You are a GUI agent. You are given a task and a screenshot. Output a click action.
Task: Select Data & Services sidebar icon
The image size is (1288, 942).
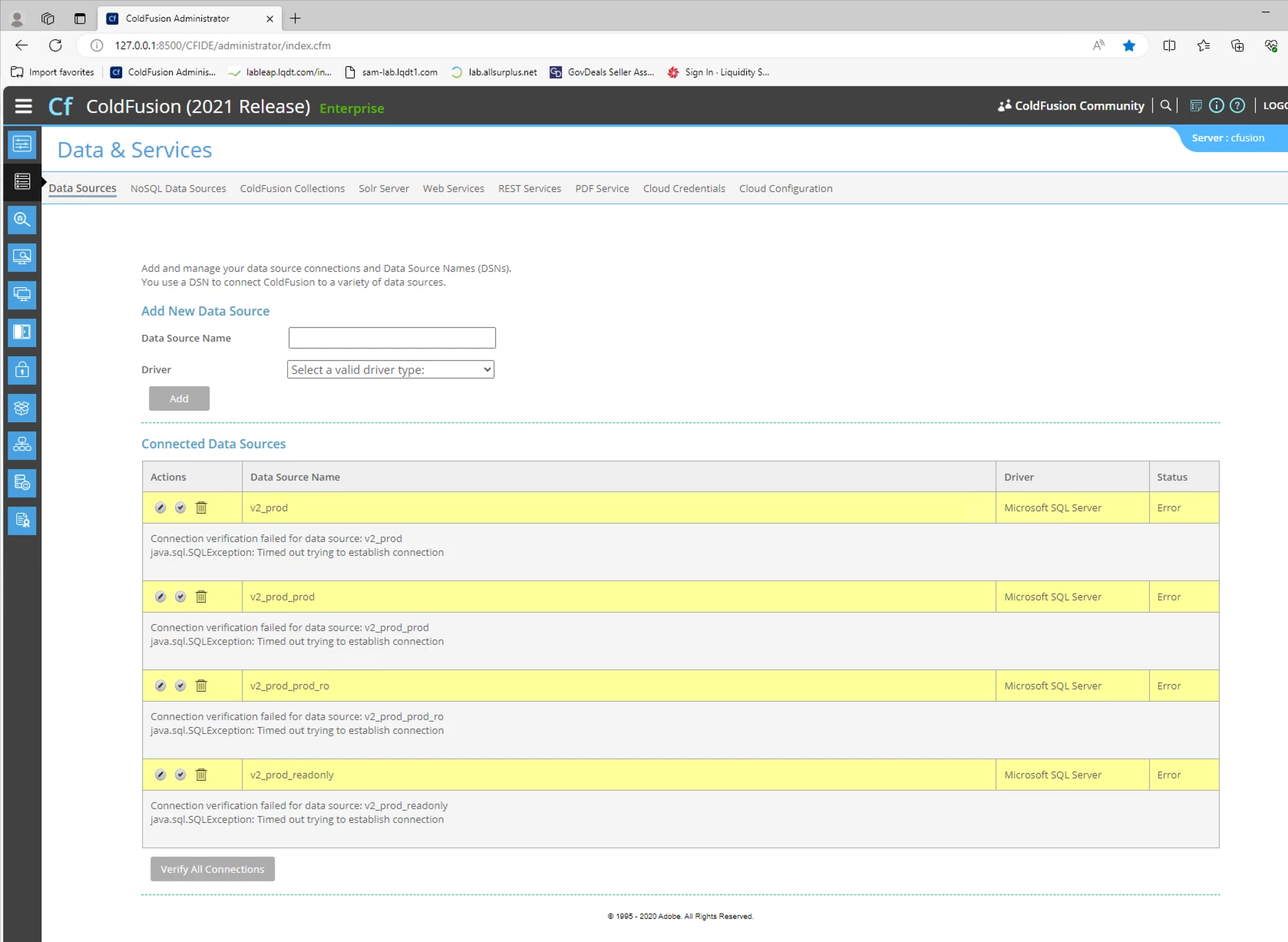click(x=22, y=181)
